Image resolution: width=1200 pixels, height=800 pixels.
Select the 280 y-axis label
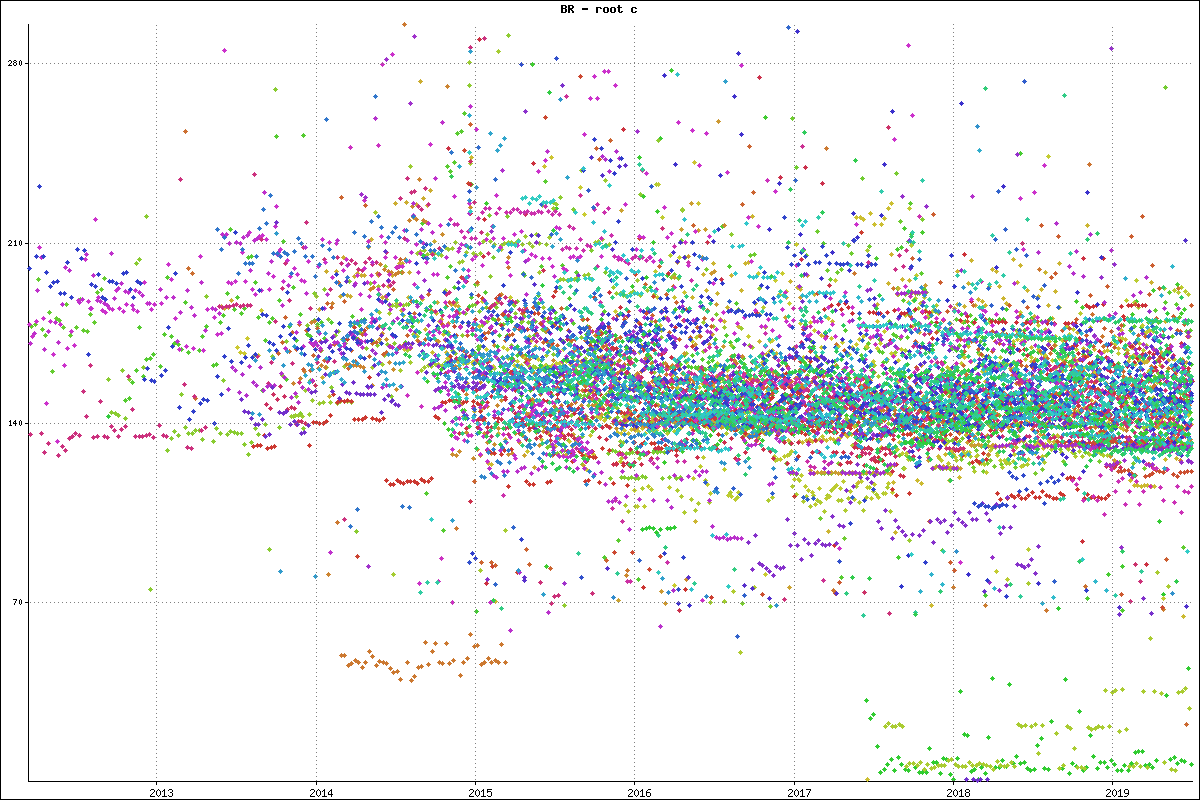(14, 64)
